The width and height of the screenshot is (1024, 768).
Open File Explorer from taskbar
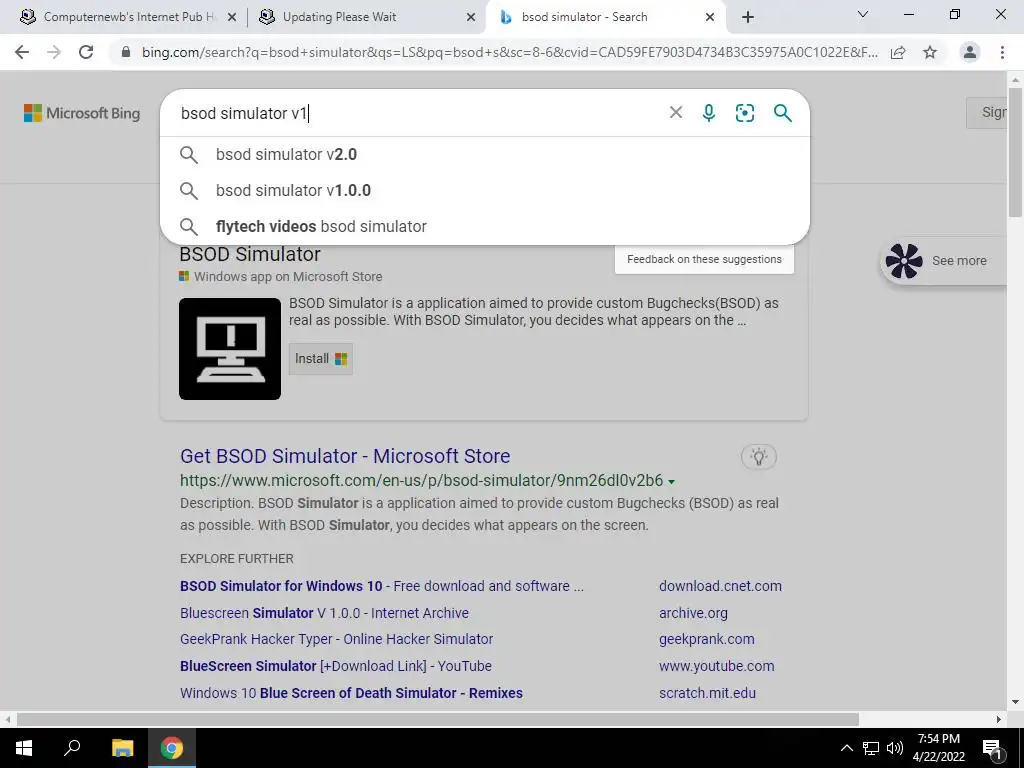pos(122,748)
